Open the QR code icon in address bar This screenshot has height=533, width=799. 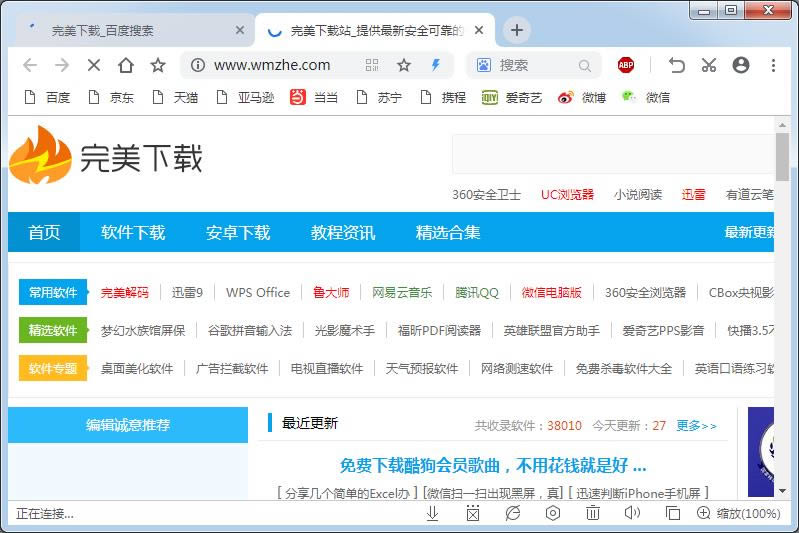coord(372,65)
